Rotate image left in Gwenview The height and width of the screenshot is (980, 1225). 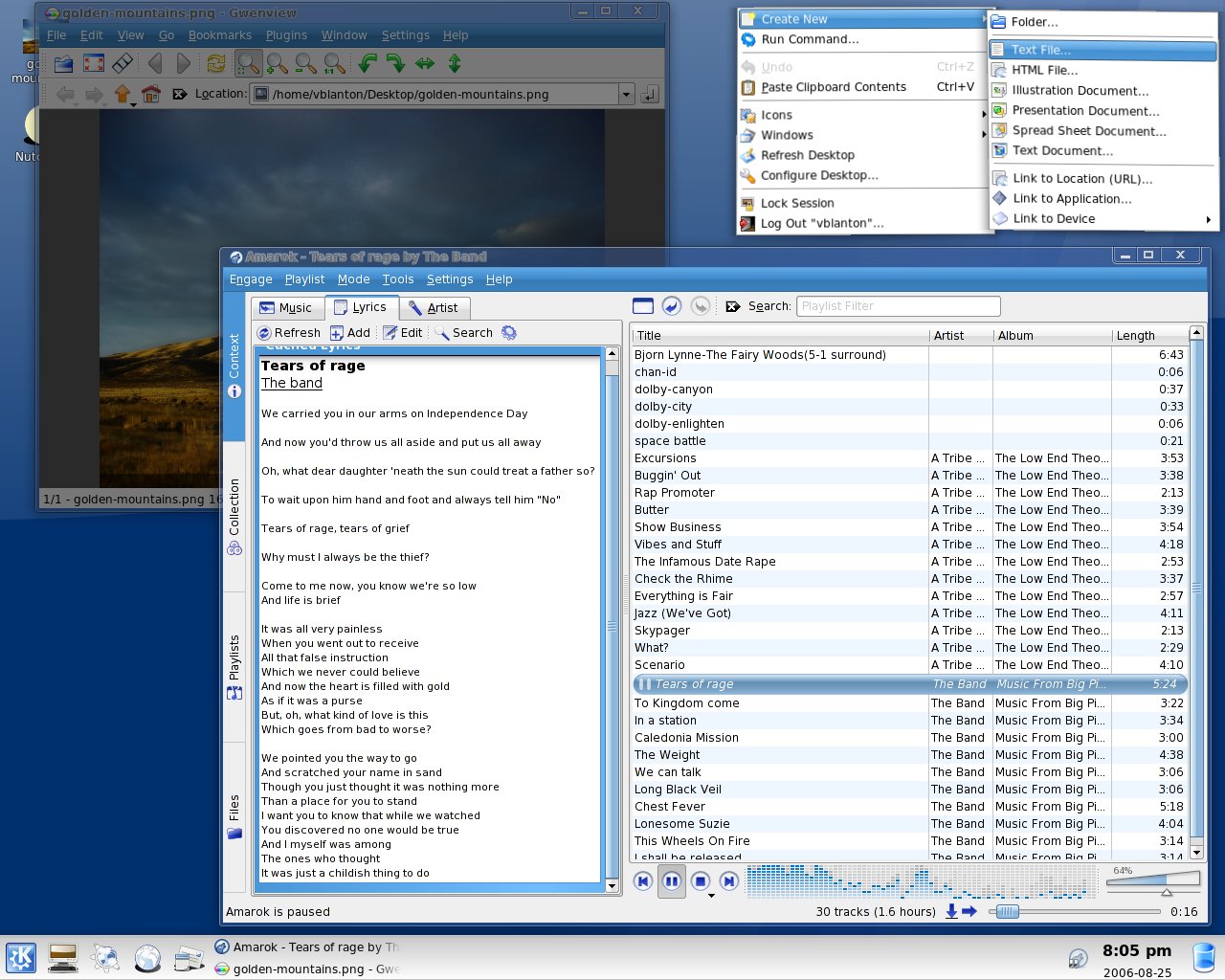(367, 64)
